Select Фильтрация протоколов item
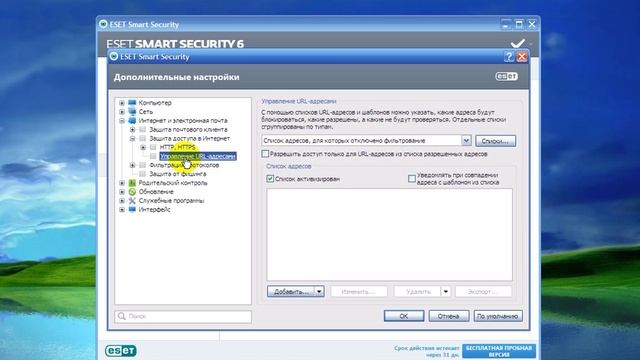640x360 pixels. 184,165
